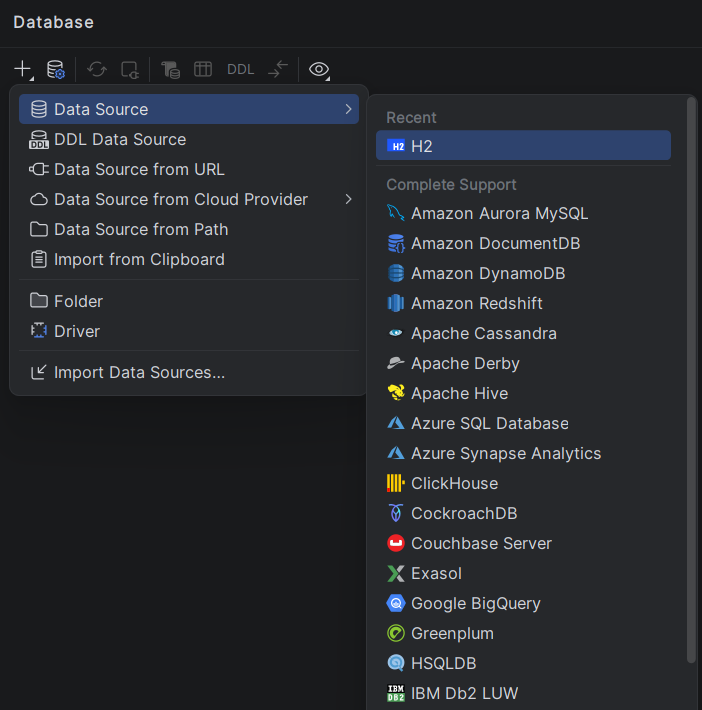Select the Driver menu item

coord(77,331)
